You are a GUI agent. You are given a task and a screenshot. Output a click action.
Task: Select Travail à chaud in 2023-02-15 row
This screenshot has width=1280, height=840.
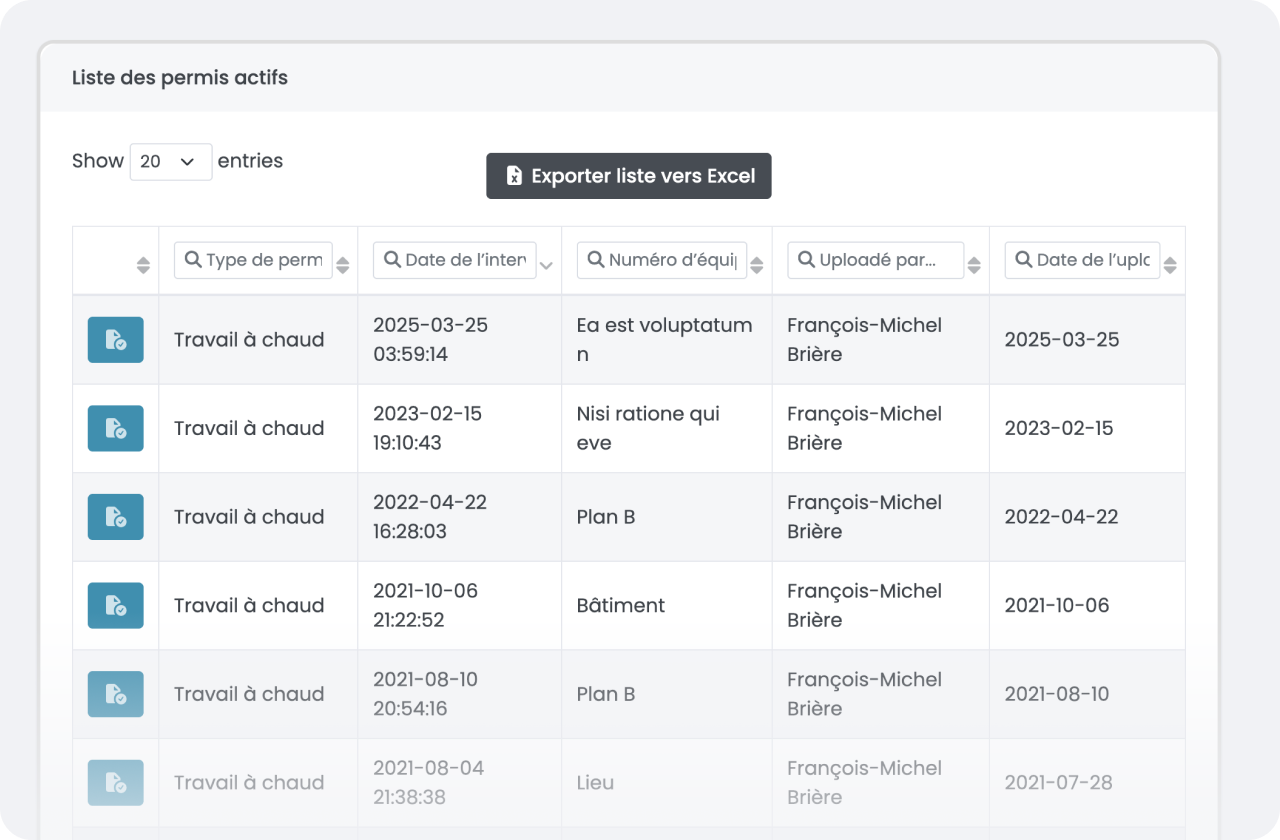point(249,428)
